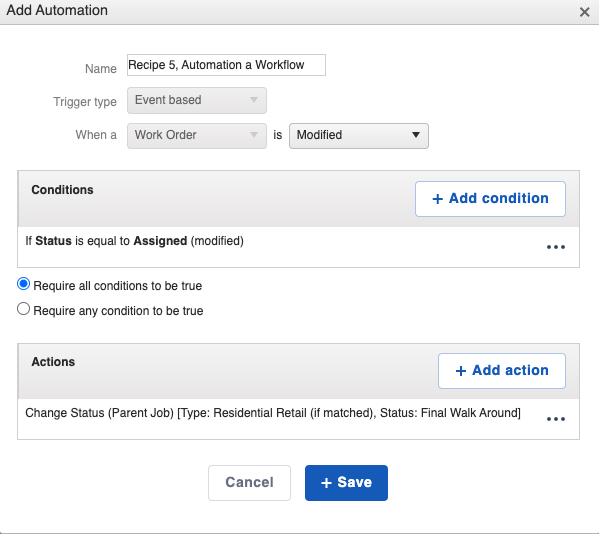Image resolution: width=599 pixels, height=534 pixels.
Task: Open the Change Status action's three-dot menu
Action: click(x=555, y=419)
